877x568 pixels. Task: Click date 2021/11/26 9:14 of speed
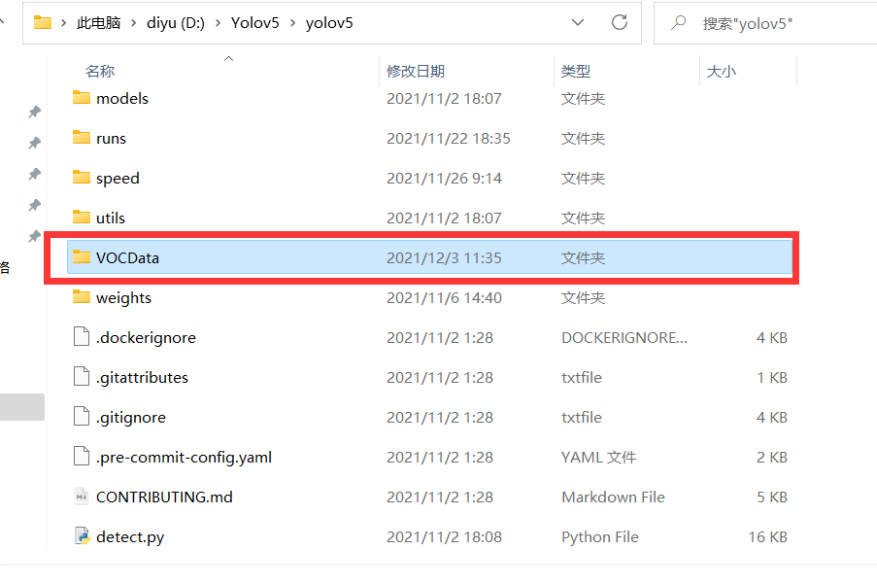coord(444,178)
